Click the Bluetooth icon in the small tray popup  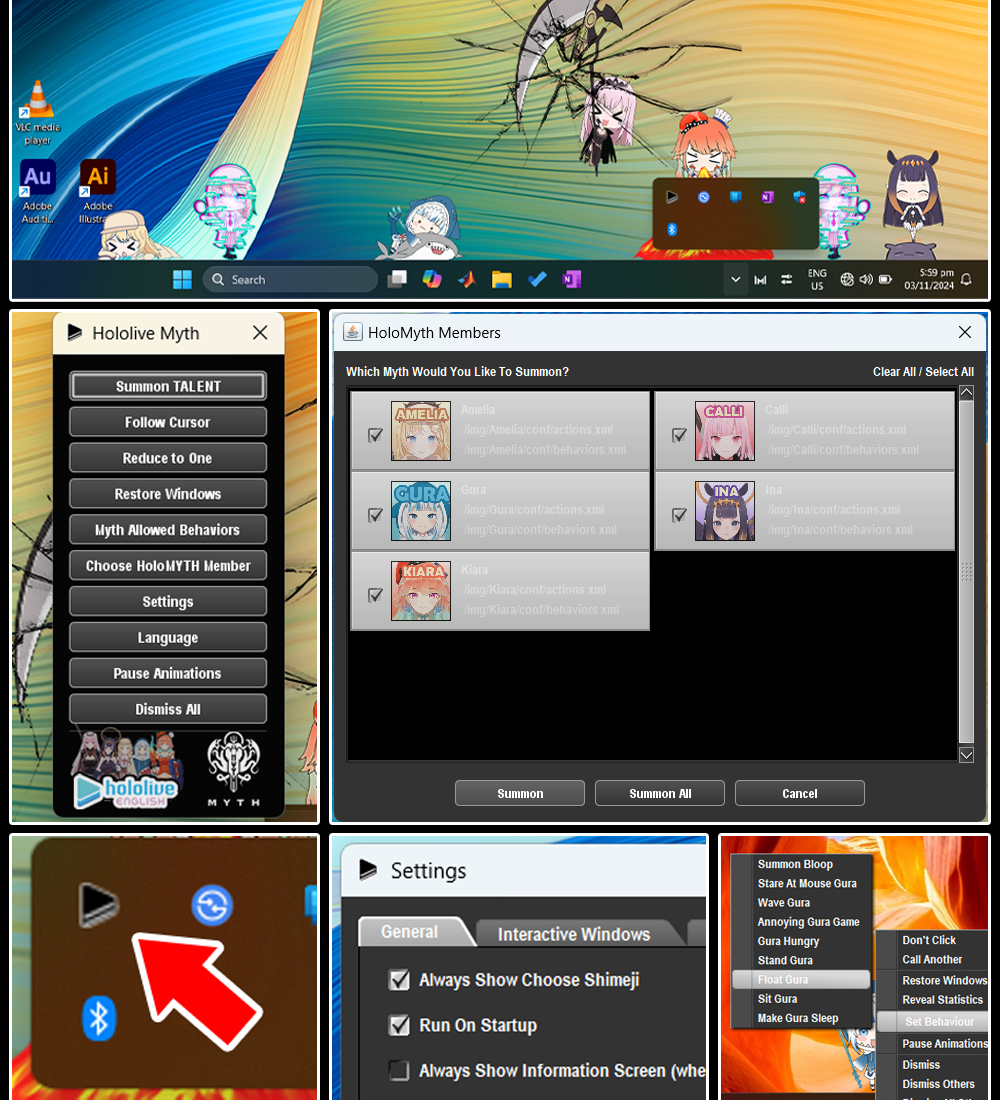[672, 229]
